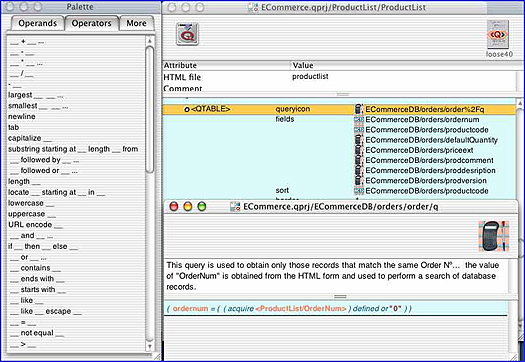Image resolution: width=525 pixels, height=362 pixels.
Task: Select ECommerceDB/orders/ordernum entry
Action: (x=422, y=120)
